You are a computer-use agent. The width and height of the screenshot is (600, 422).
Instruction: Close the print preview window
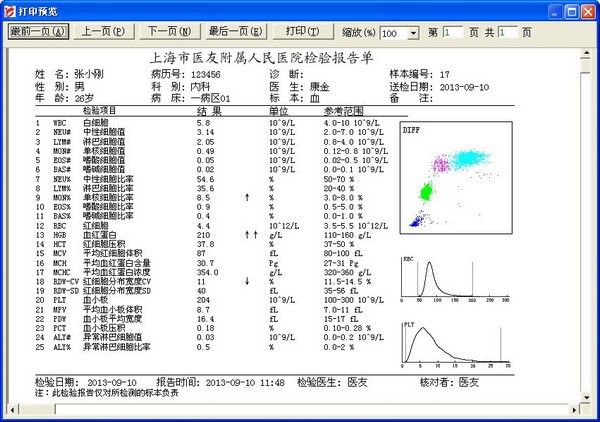point(585,10)
